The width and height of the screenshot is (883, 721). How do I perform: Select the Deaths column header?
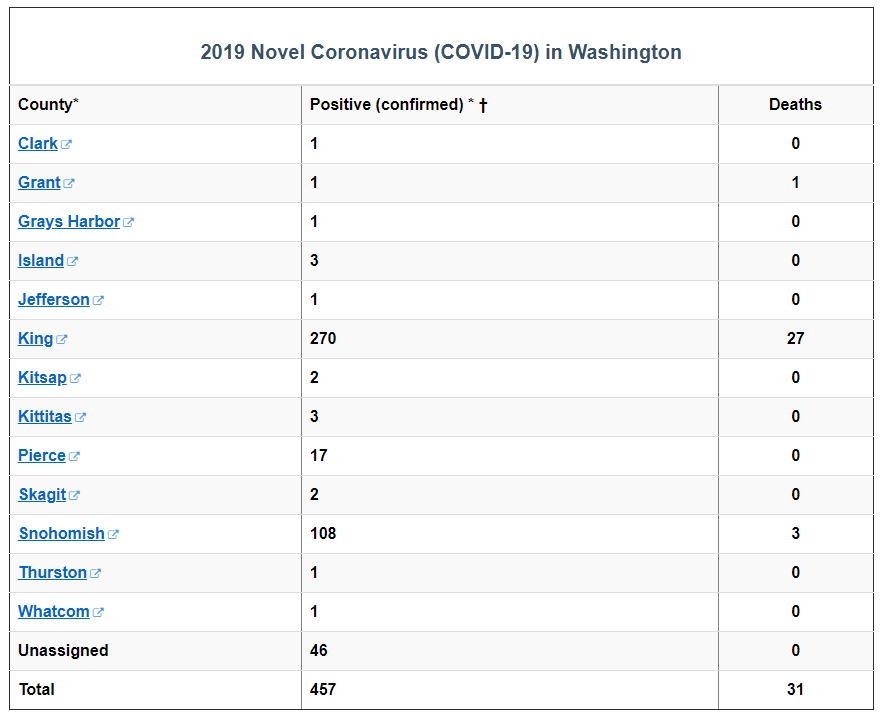pos(795,104)
